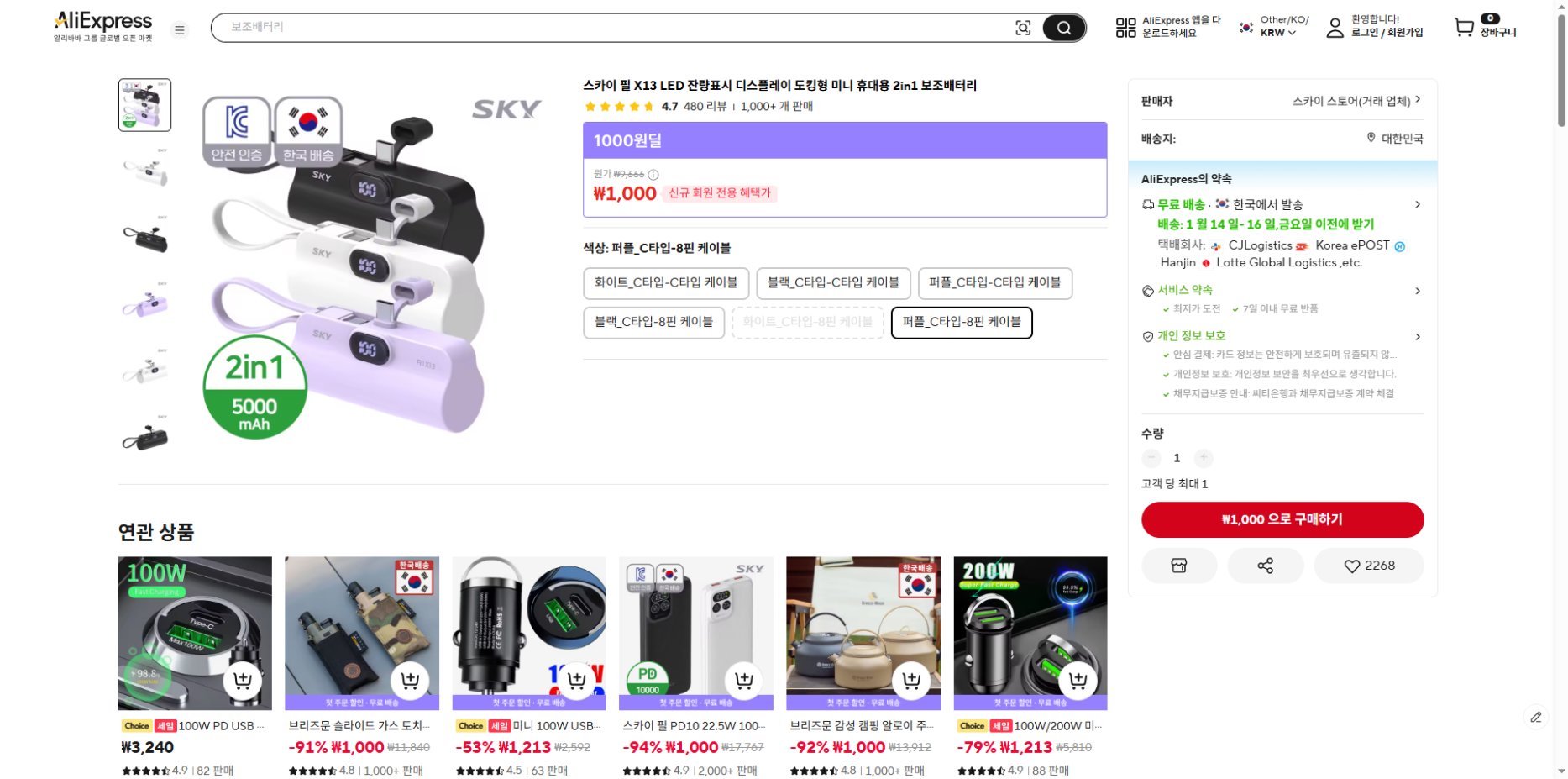This screenshot has height=779, width=1568.
Task: Add to wishlist with the 2268 heart button
Action: [1369, 566]
